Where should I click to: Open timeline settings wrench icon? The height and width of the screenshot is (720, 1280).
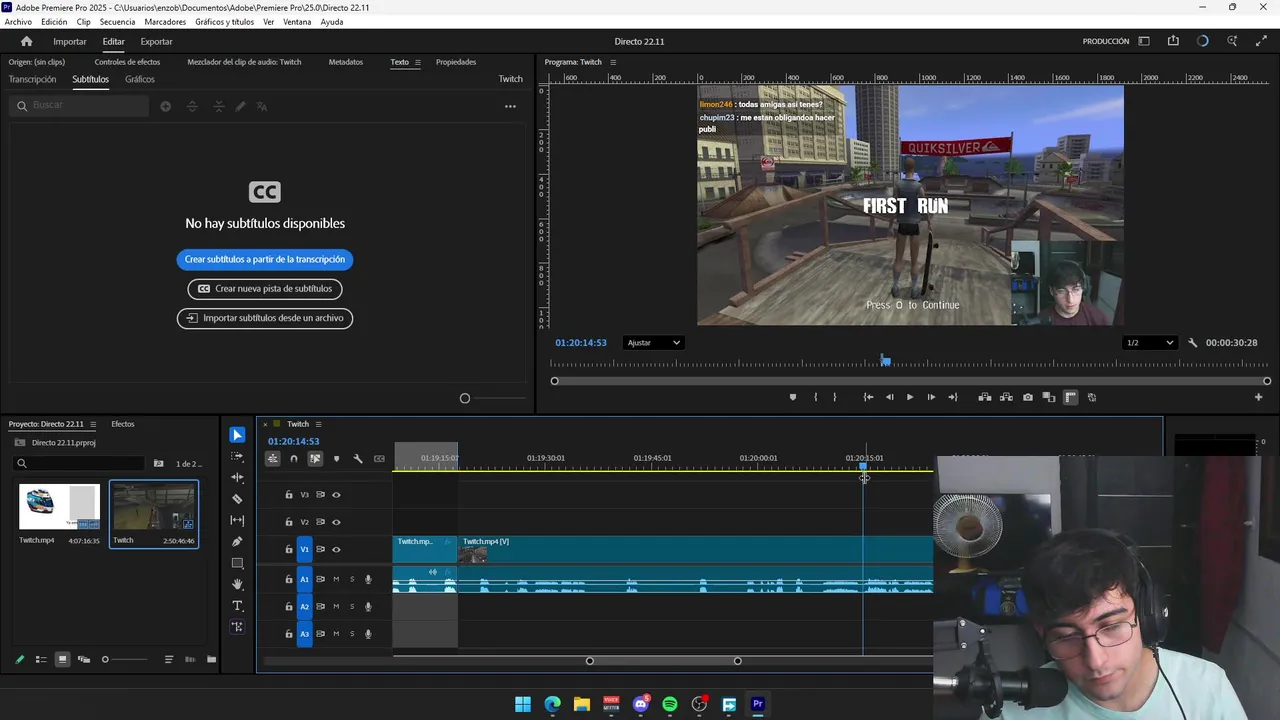point(358,459)
